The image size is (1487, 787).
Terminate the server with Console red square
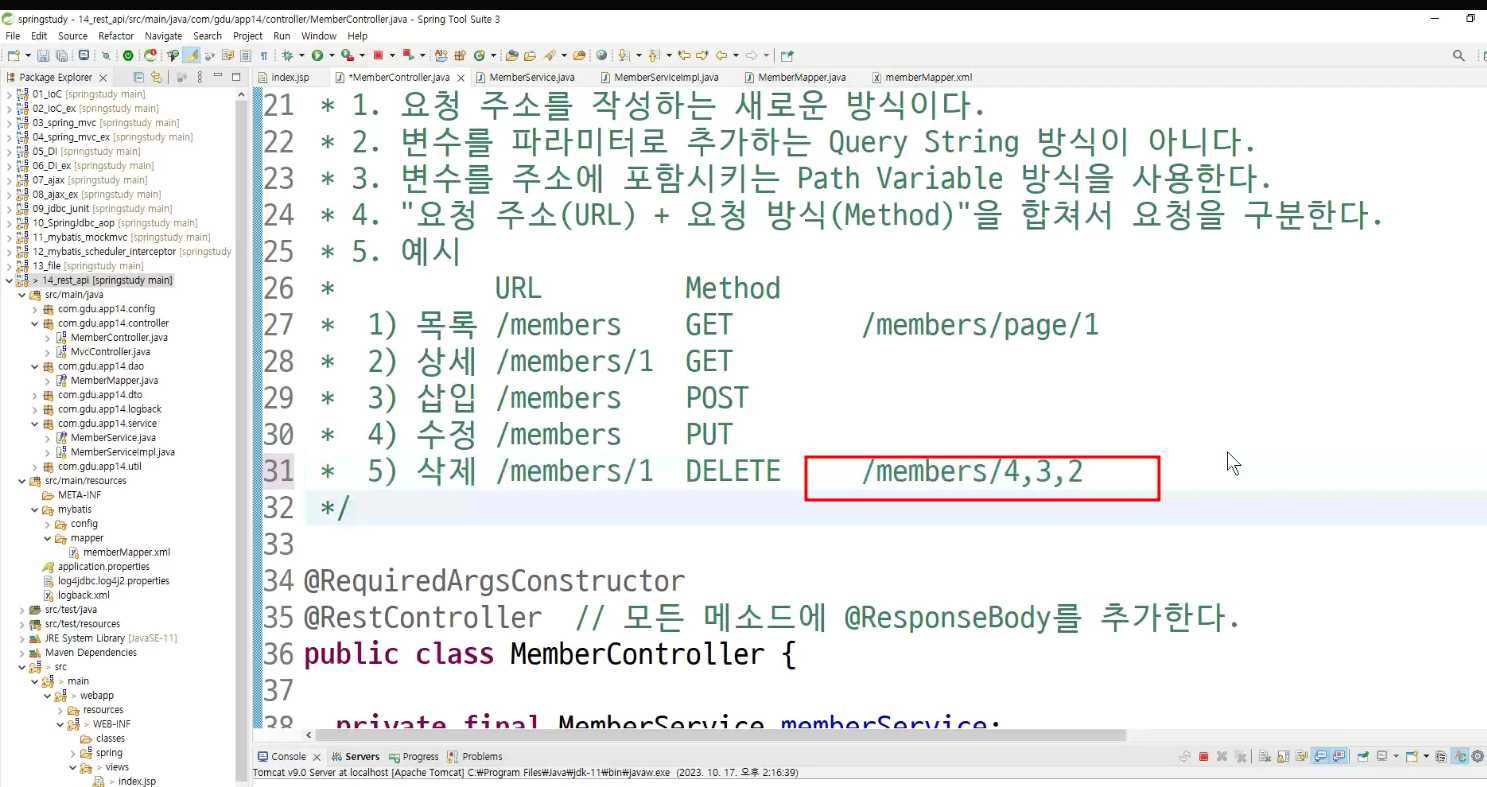click(x=1203, y=756)
